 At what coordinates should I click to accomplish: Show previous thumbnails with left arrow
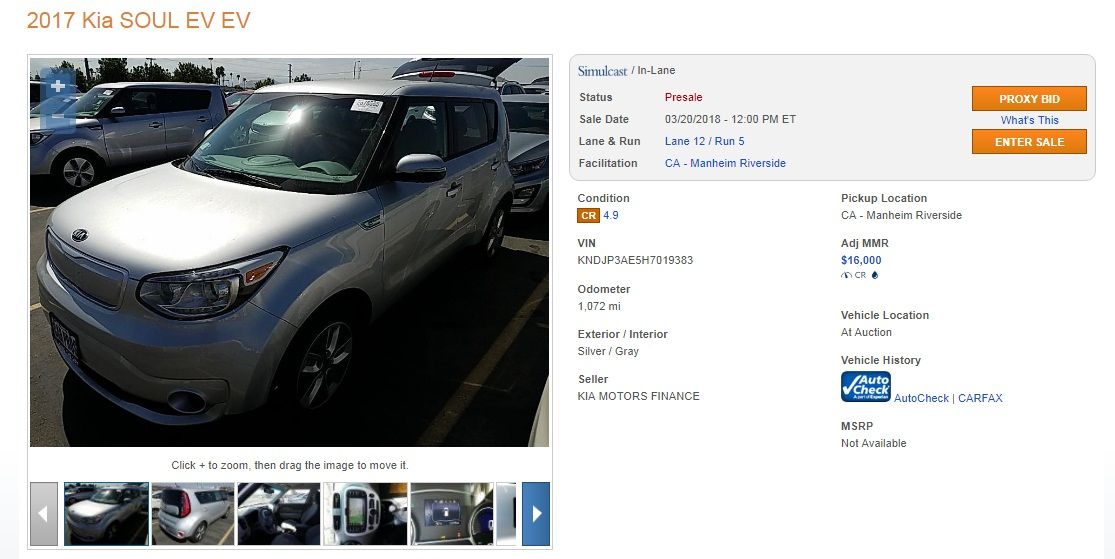click(x=43, y=514)
